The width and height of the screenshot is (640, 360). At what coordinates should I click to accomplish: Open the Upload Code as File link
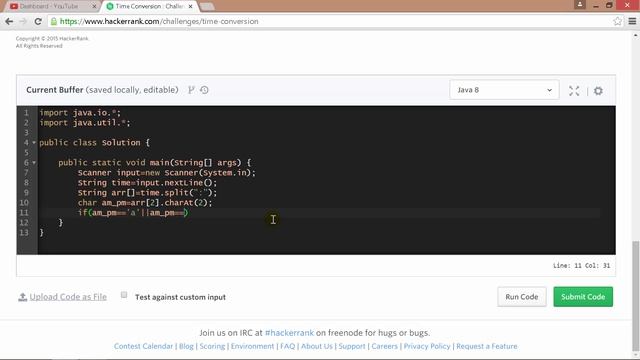(68, 297)
